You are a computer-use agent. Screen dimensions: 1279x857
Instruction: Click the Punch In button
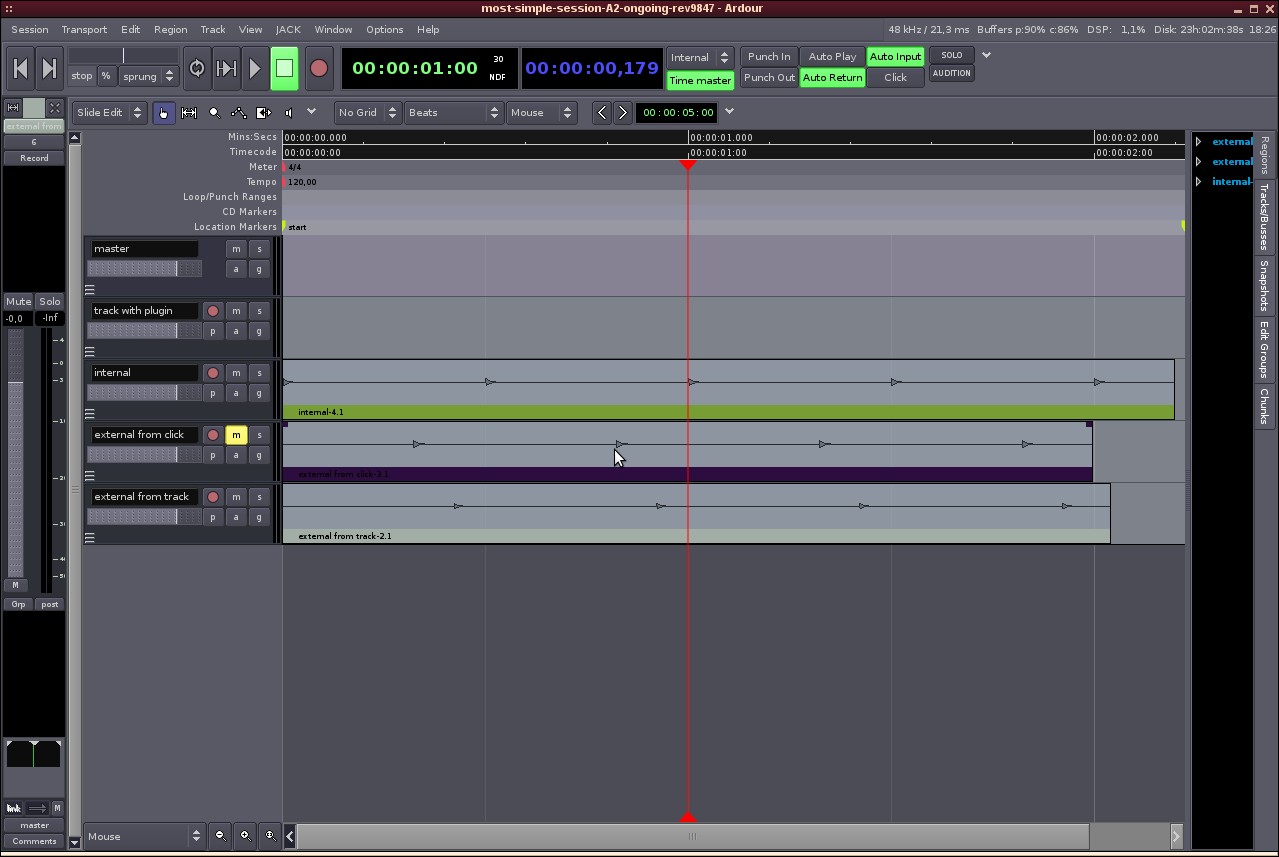coord(769,57)
